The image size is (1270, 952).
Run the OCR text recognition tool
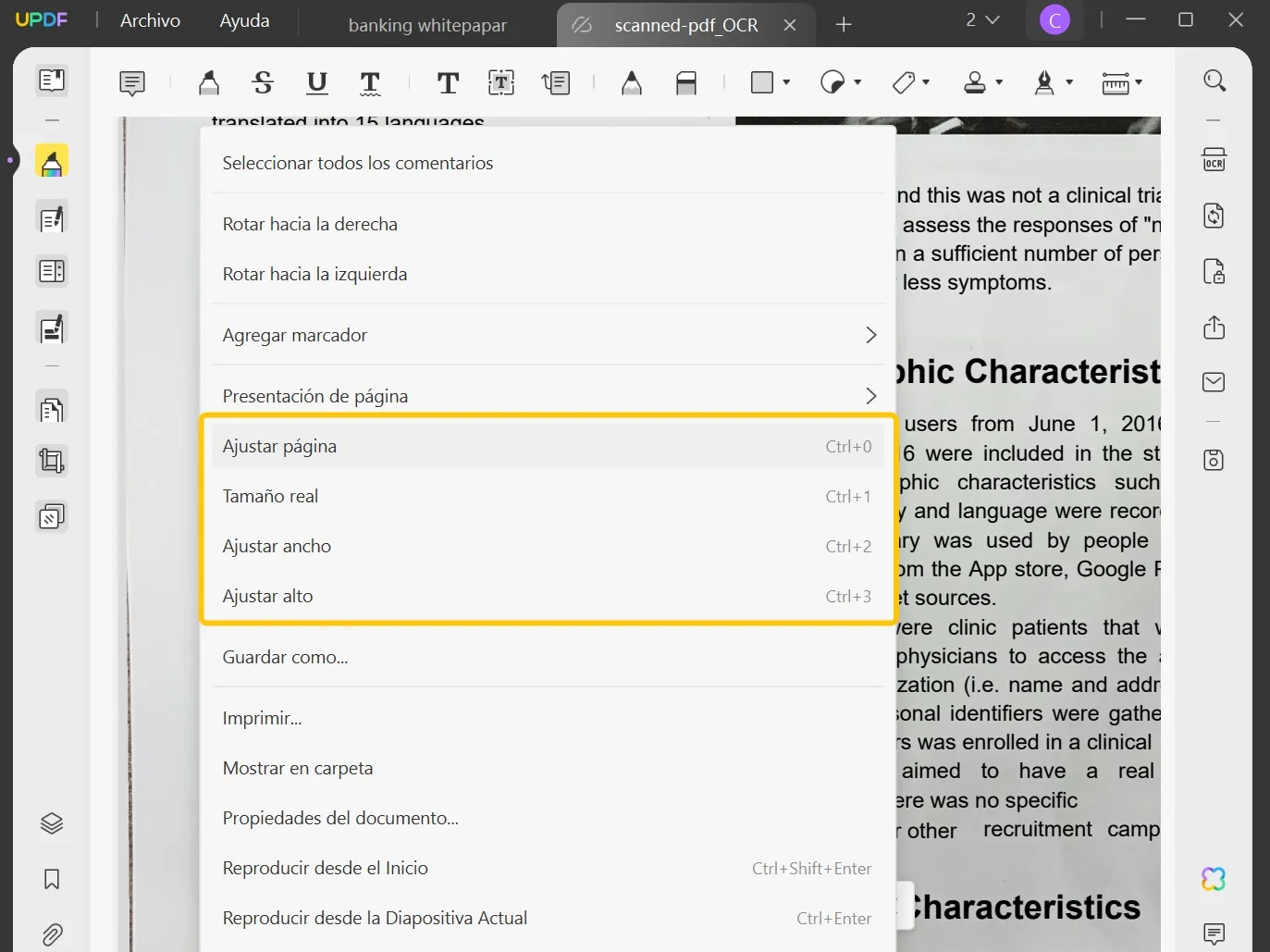click(1215, 160)
